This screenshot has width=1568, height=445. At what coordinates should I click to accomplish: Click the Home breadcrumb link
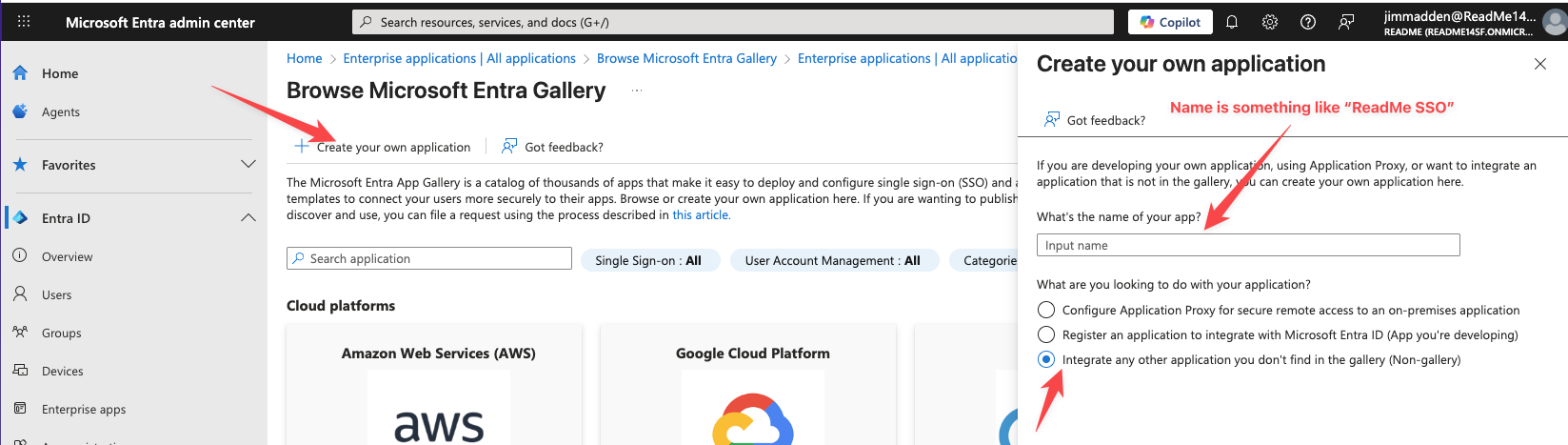pos(304,58)
